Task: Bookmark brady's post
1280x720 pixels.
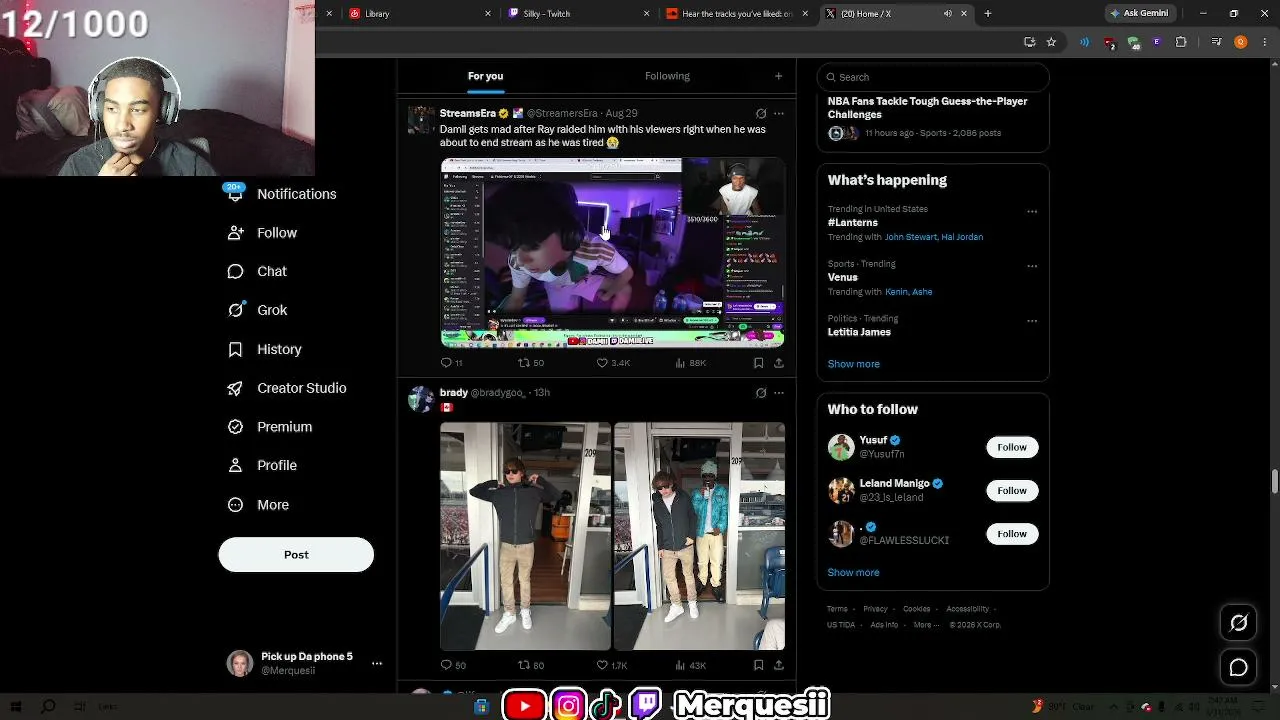Action: coord(758,665)
